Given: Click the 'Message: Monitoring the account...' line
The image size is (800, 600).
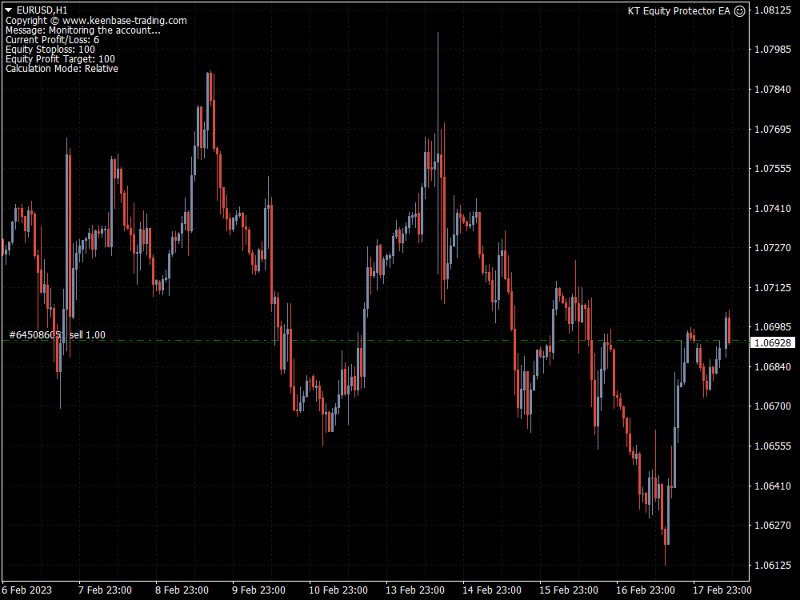Looking at the screenshot, I should (83, 30).
